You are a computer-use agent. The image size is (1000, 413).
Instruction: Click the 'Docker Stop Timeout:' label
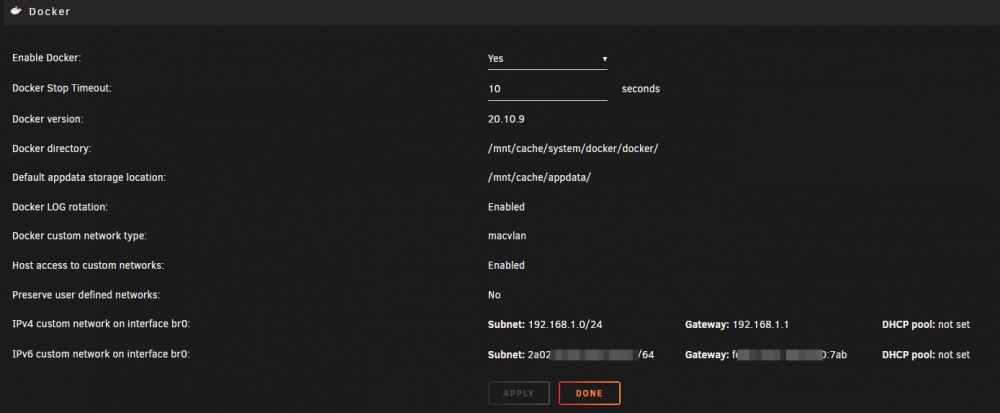click(x=62, y=88)
